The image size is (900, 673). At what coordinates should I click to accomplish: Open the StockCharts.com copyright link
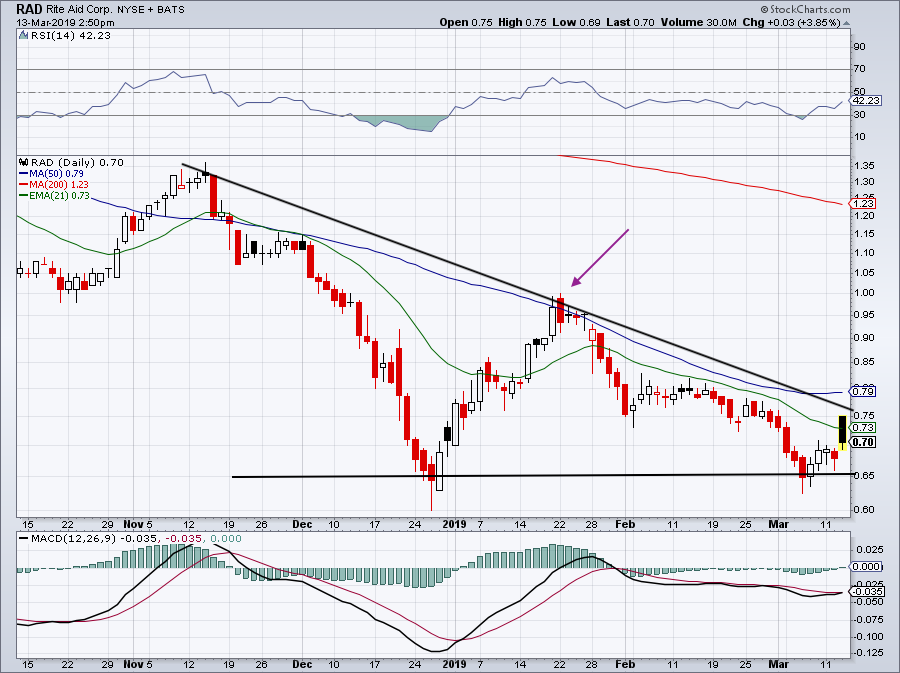pyautogui.click(x=806, y=9)
